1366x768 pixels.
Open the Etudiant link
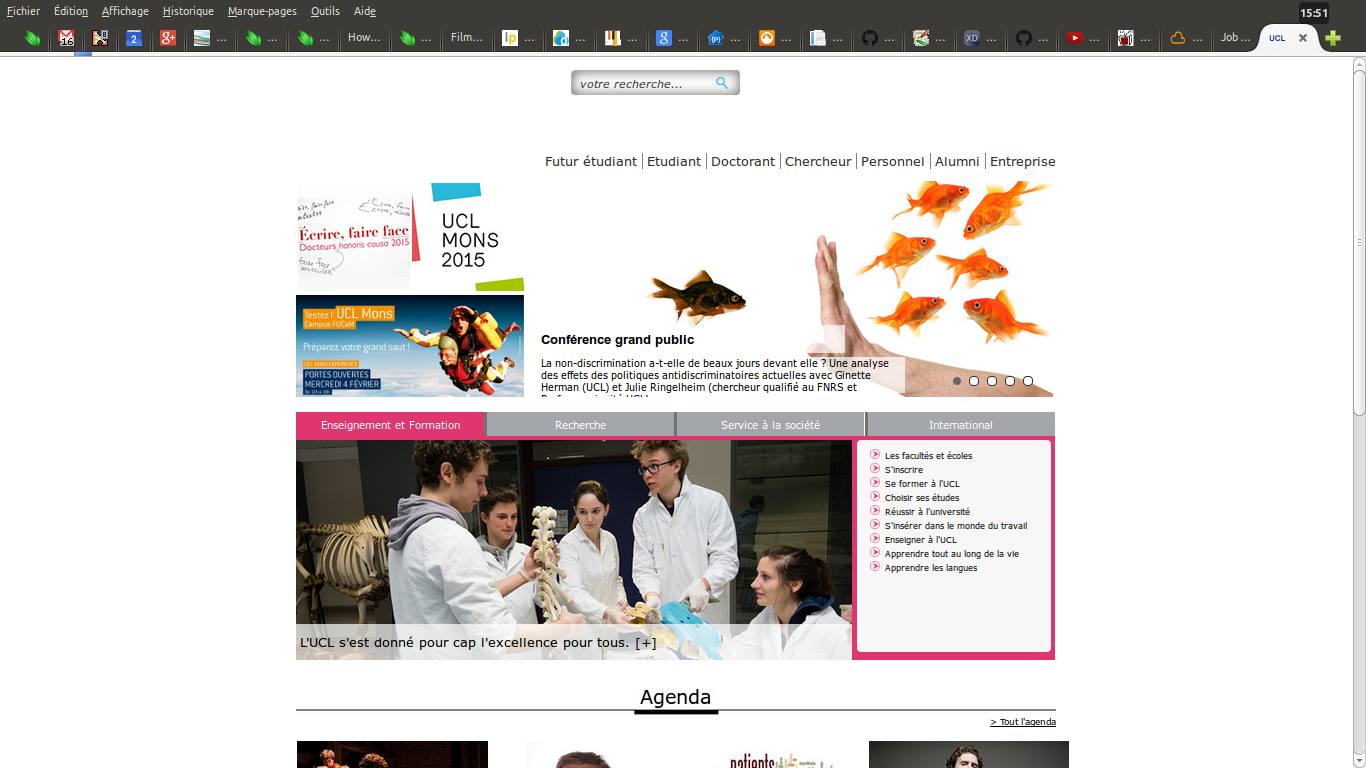(674, 161)
